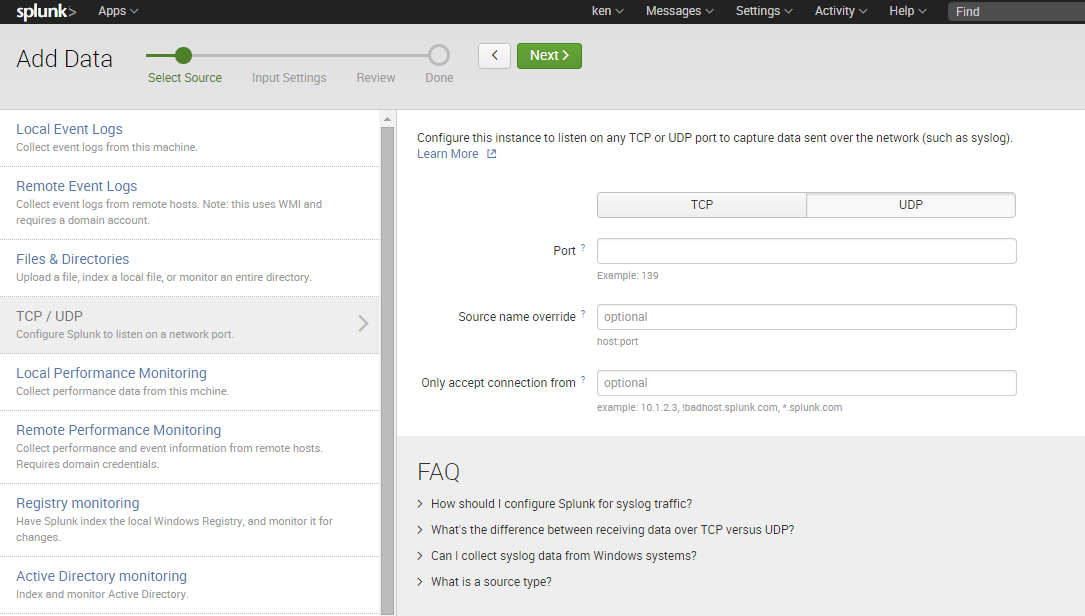Click the back arrow button
The height and width of the screenshot is (616, 1085).
(494, 56)
